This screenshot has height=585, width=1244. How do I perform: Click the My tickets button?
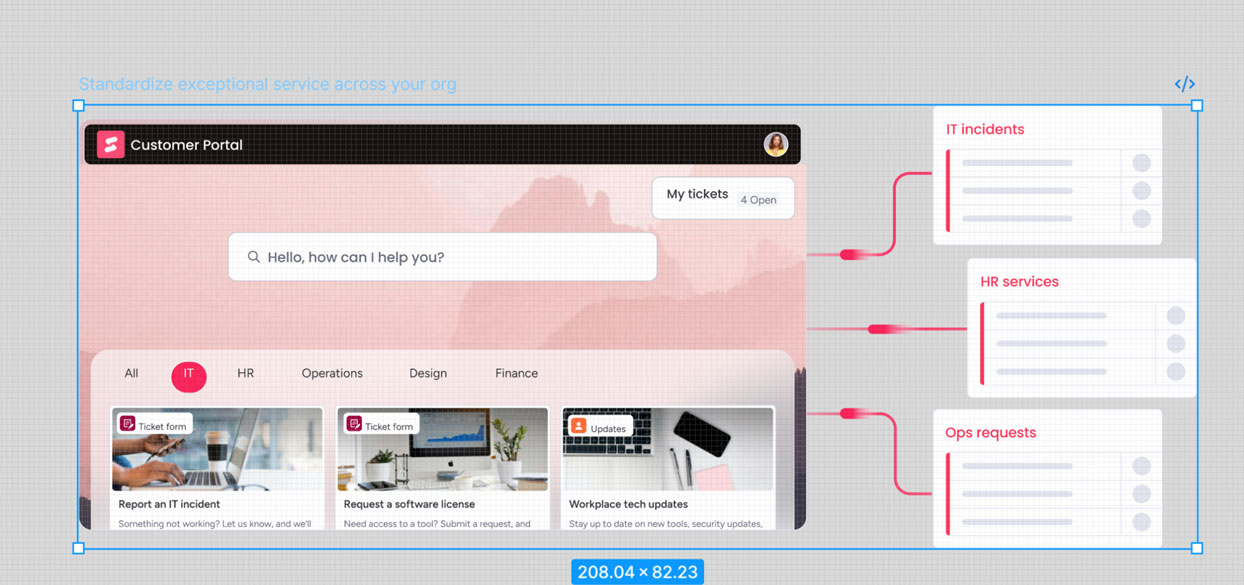coord(722,197)
